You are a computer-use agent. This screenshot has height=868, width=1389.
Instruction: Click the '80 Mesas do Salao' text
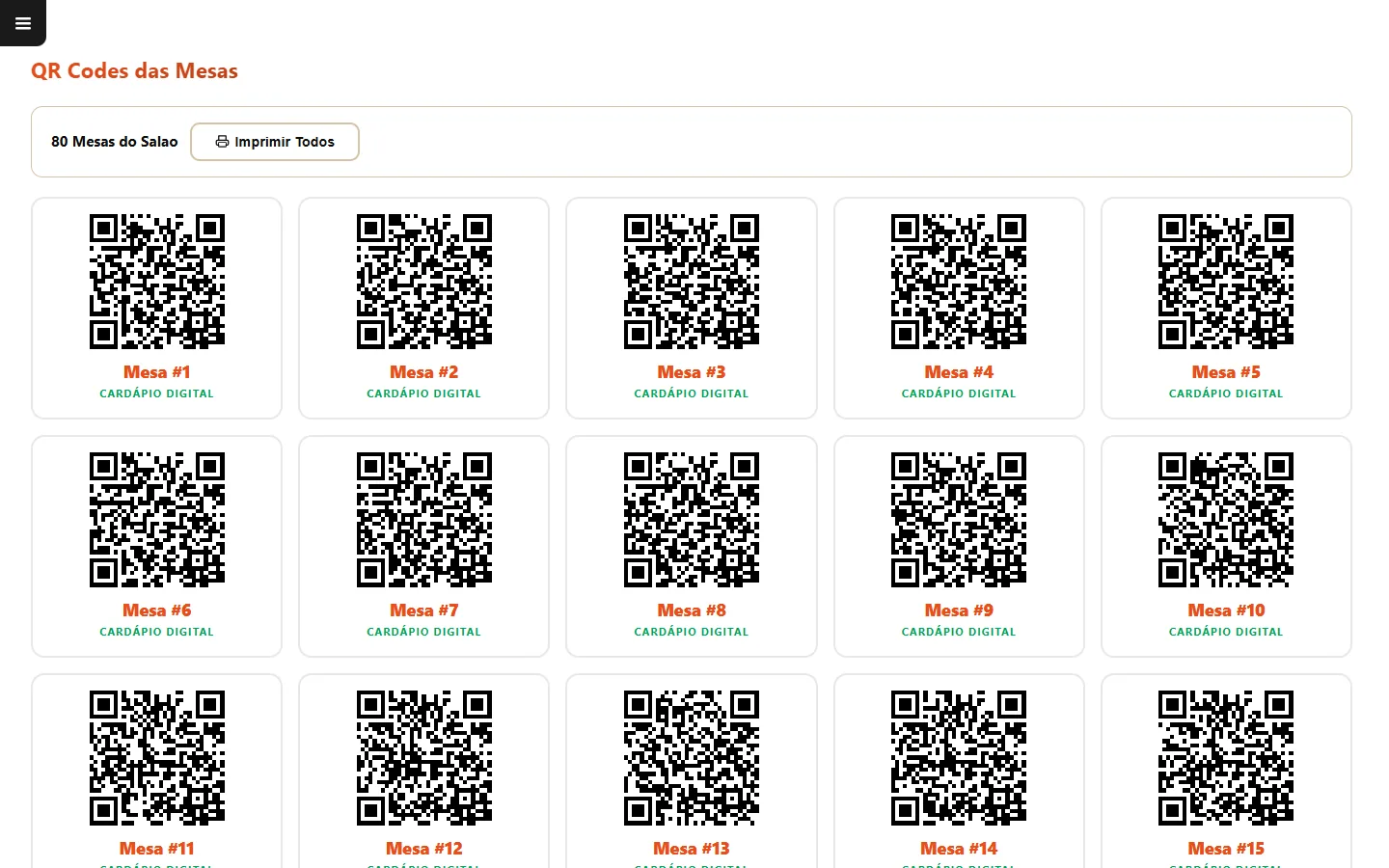point(115,142)
